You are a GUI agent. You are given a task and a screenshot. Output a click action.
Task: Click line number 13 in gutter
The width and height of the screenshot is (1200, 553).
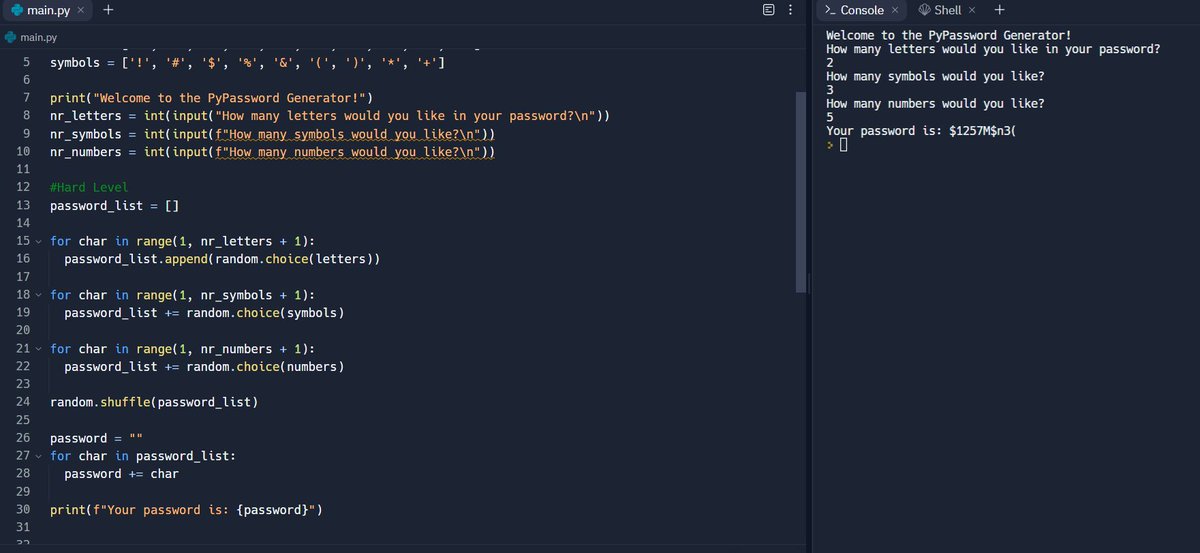pyautogui.click(x=24, y=206)
